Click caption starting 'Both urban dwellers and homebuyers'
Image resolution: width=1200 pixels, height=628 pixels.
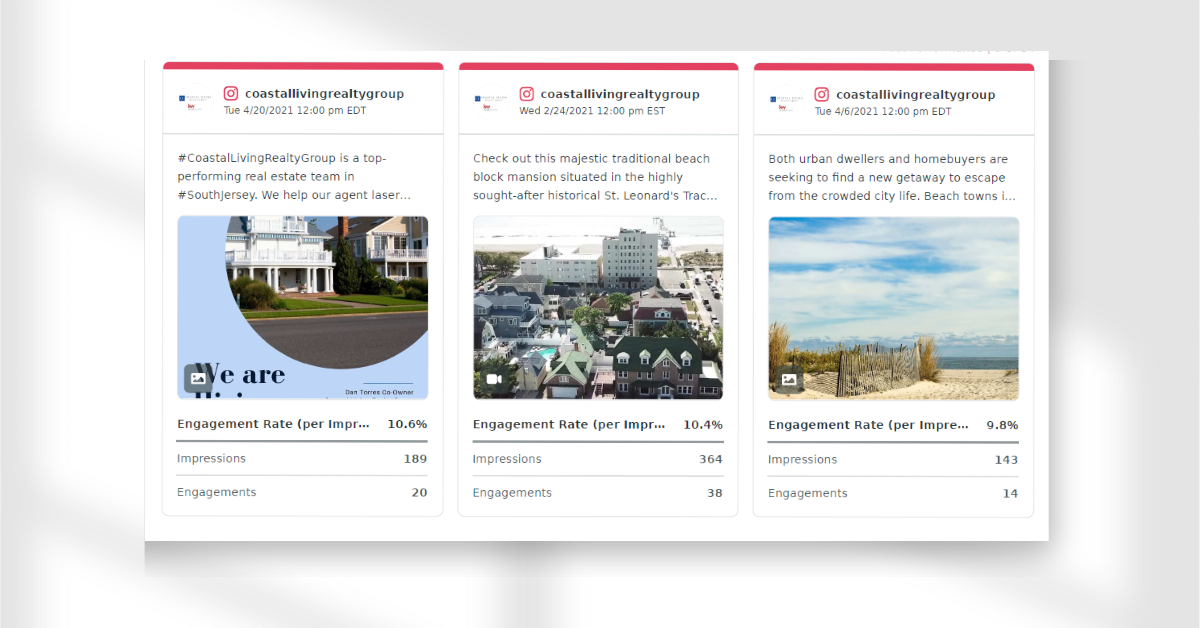point(892,178)
